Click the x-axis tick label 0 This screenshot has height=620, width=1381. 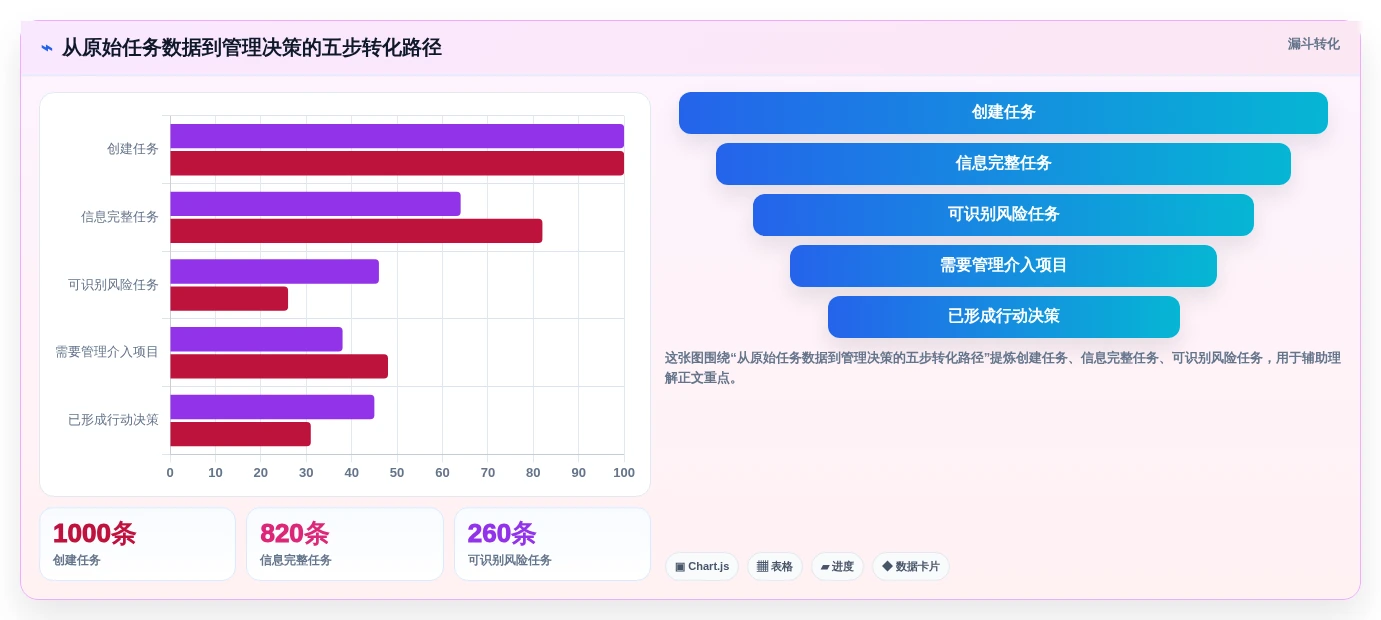coord(170,473)
